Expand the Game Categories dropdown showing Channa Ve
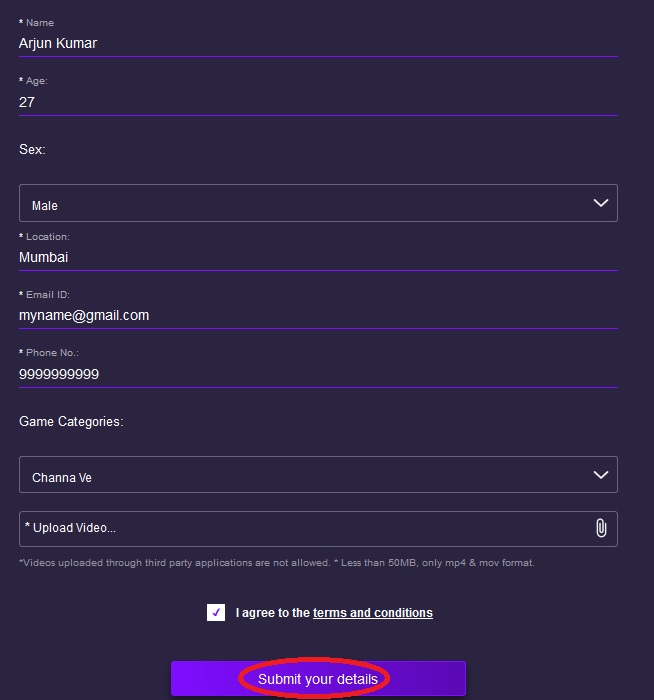654x700 pixels. click(318, 475)
